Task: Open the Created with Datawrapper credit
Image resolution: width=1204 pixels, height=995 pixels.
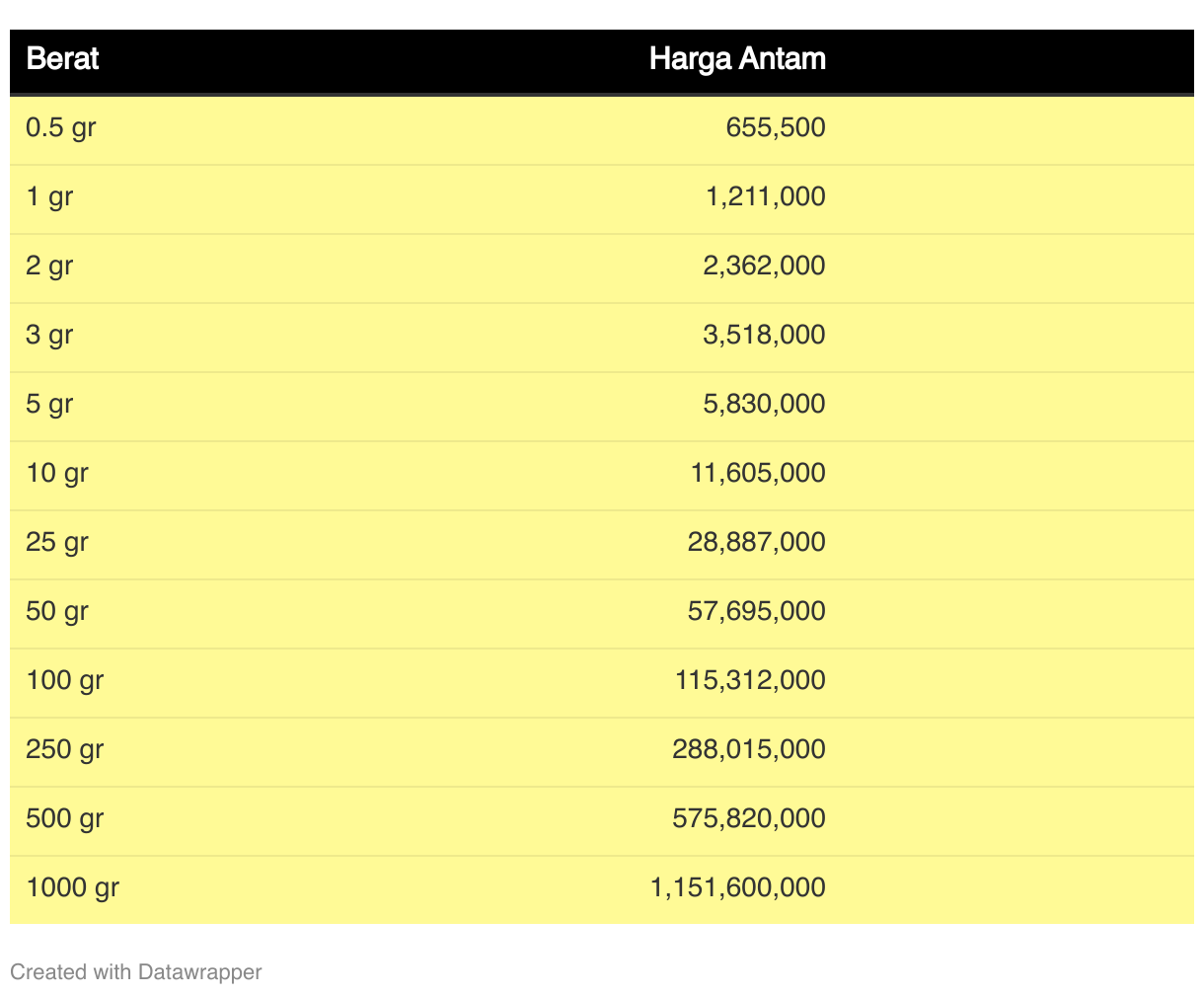Action: coord(136,972)
